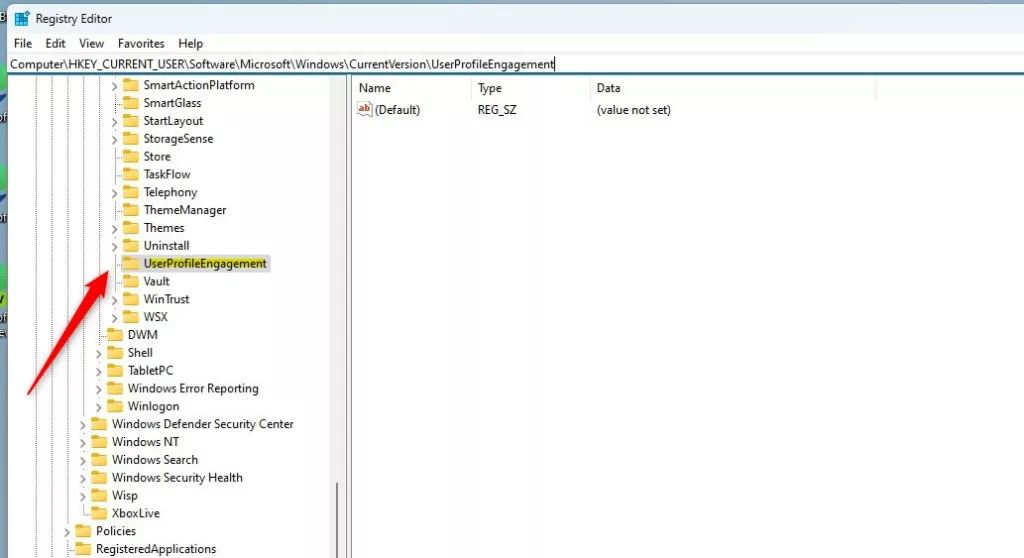Click the Registry Editor app icon in title bar
This screenshot has height=558, width=1024.
click(x=22, y=18)
